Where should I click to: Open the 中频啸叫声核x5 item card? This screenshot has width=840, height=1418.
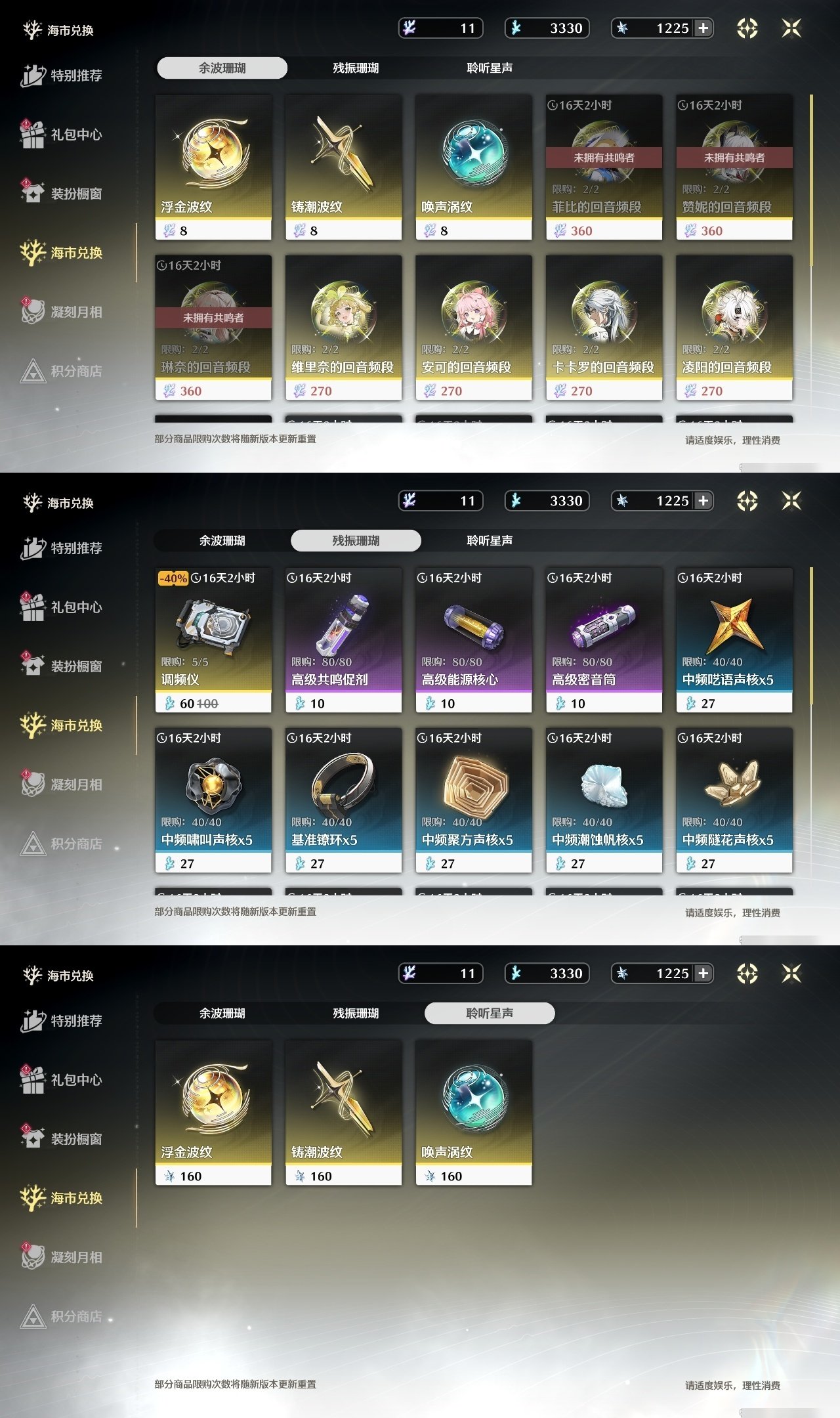pyautogui.click(x=213, y=800)
